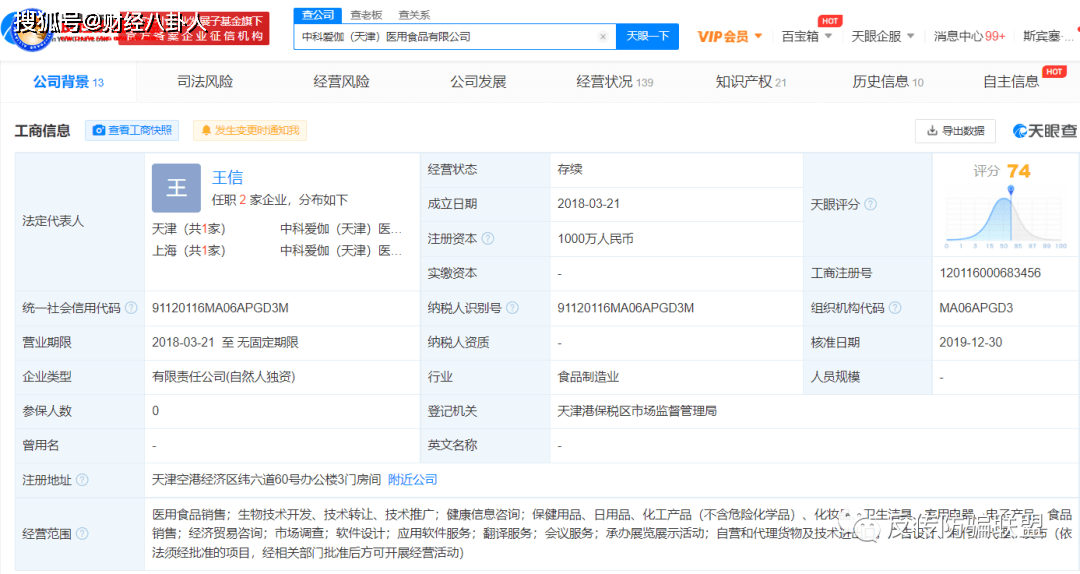Select the 查老板 search tab
1080x574 pixels.
pyautogui.click(x=366, y=14)
